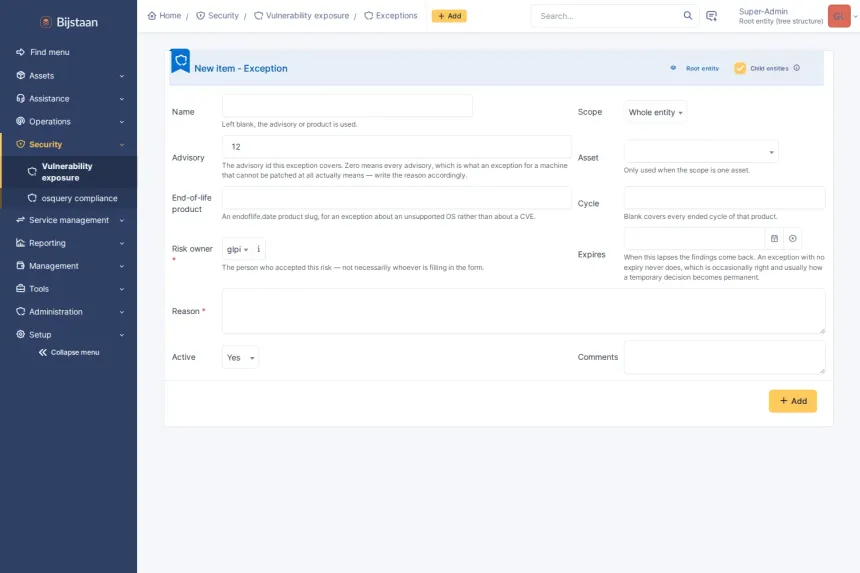The image size is (860, 573).
Task: Focus the Name input field
Action: (x=347, y=106)
